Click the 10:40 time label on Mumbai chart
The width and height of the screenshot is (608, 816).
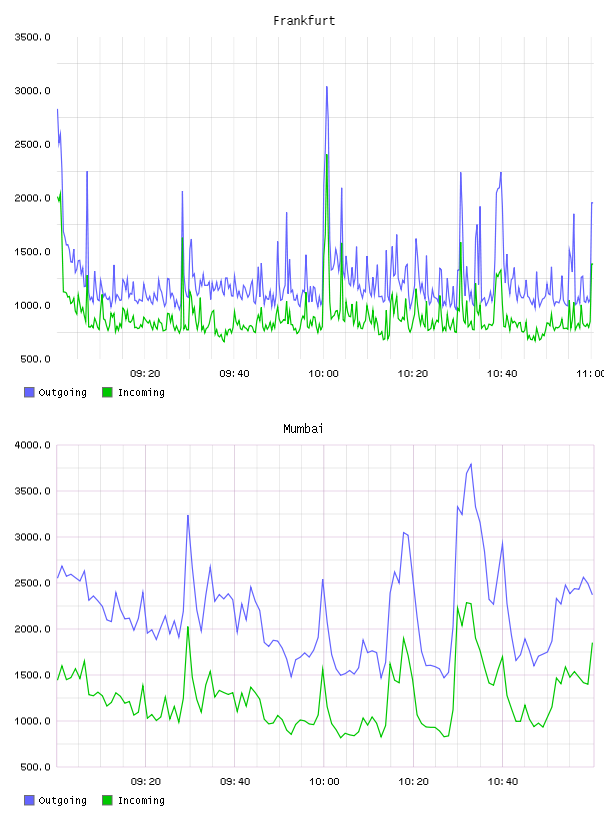502,782
